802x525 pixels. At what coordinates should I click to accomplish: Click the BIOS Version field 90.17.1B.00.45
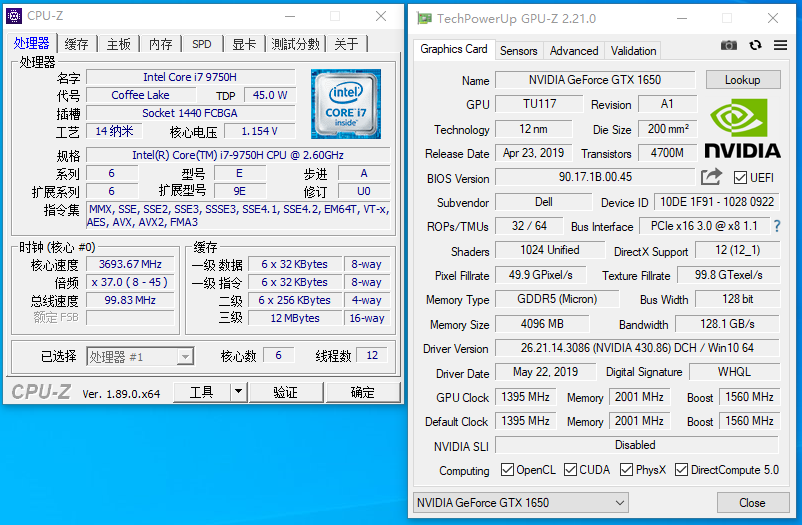coord(595,177)
